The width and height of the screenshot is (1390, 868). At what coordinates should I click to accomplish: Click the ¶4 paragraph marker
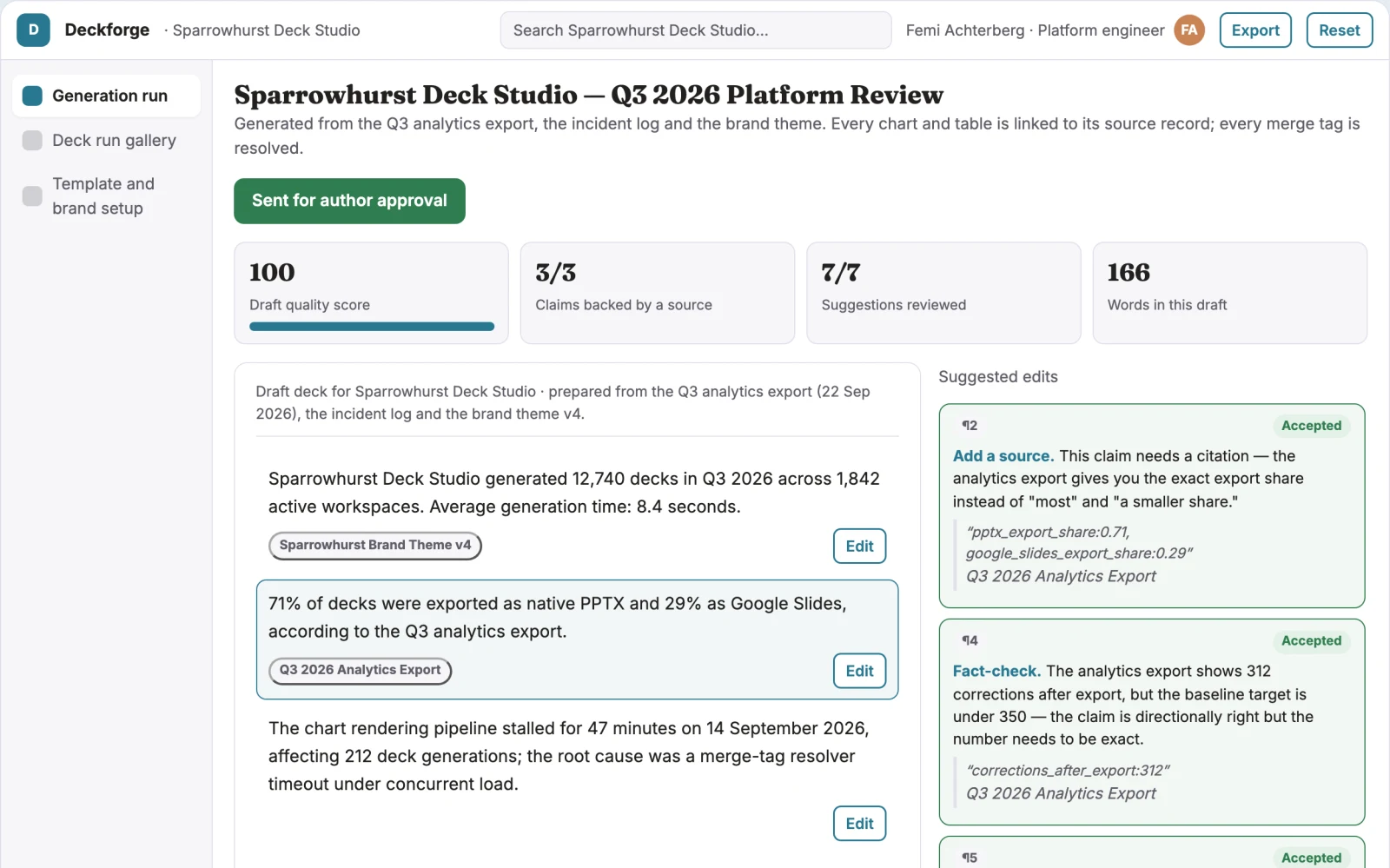coord(970,640)
